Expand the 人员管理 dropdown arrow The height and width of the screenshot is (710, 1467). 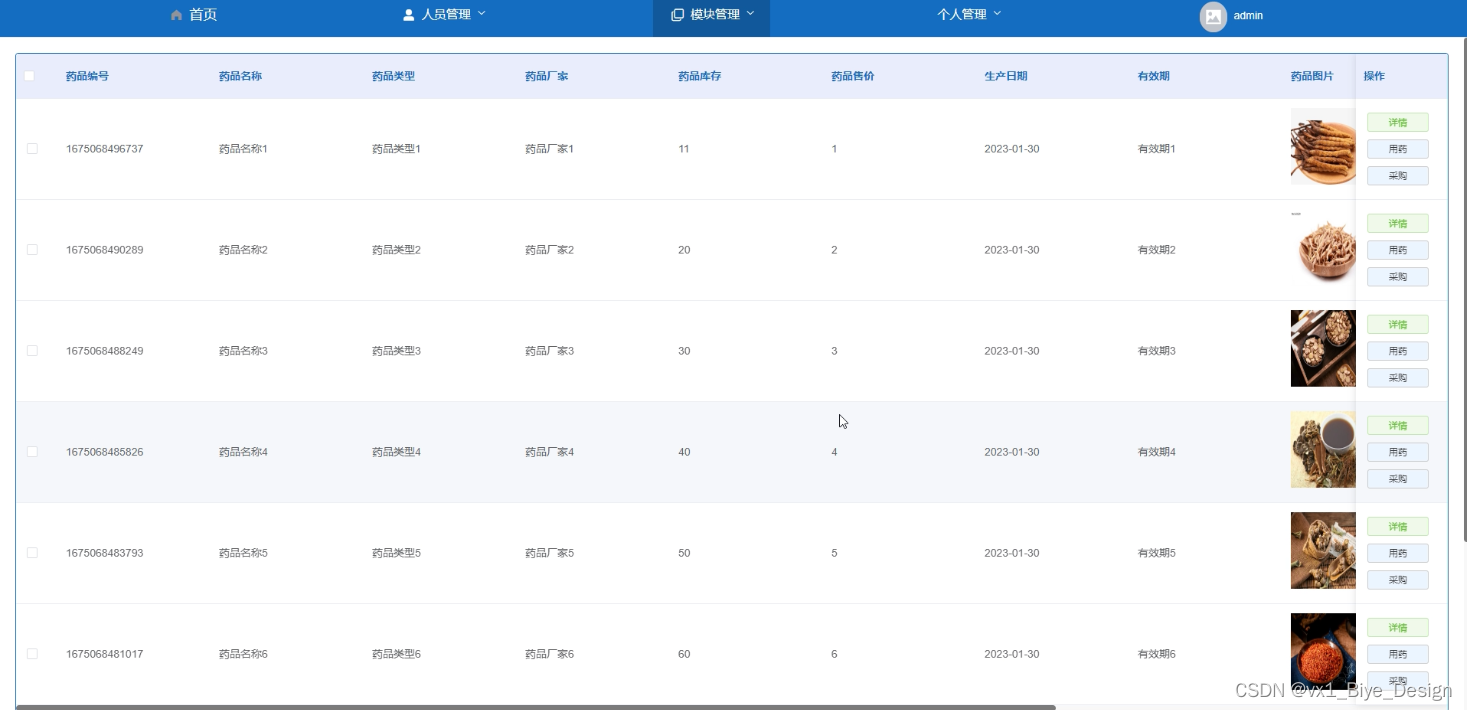481,14
